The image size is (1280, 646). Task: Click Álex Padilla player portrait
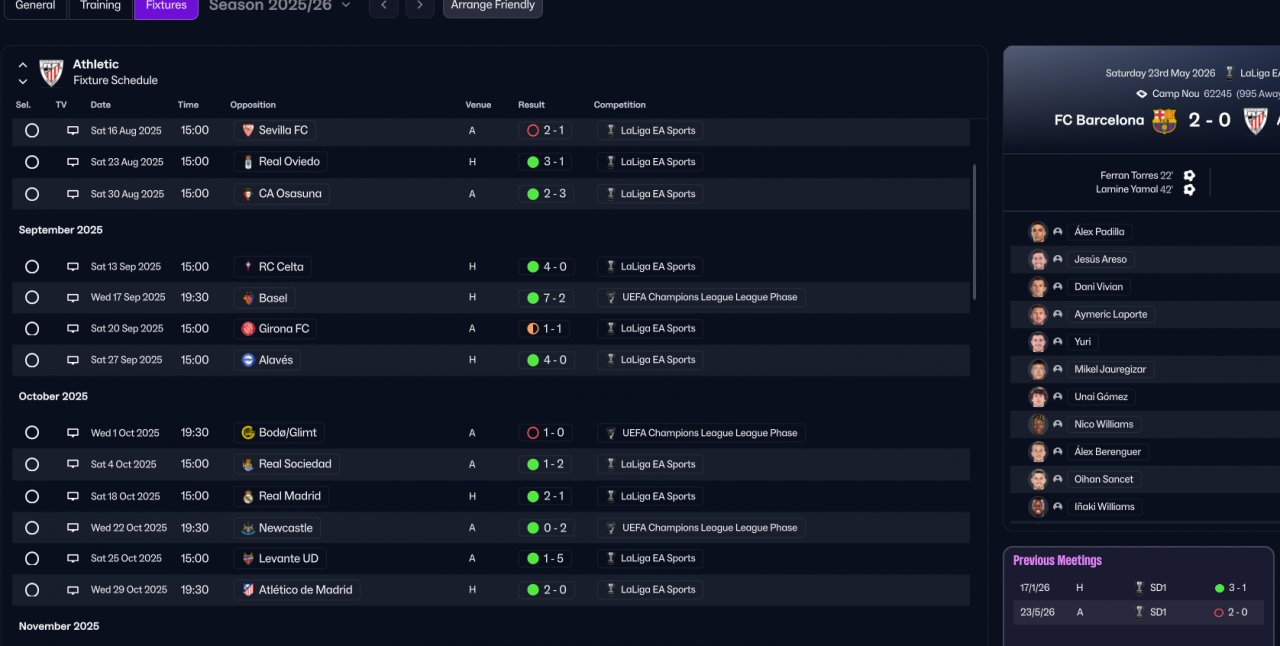tap(1038, 232)
